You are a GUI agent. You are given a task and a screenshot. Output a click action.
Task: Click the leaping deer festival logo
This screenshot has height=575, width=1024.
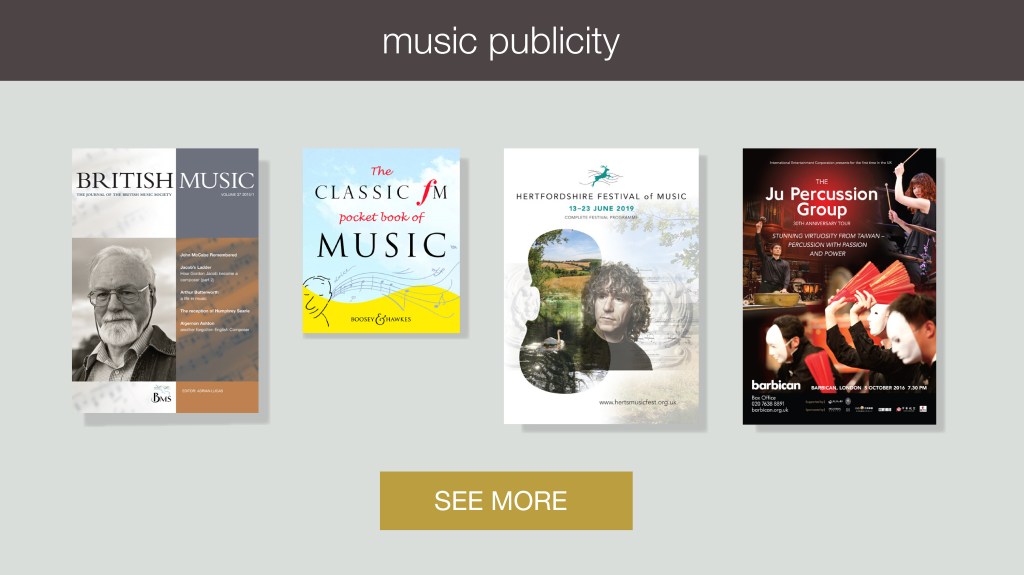[601, 176]
